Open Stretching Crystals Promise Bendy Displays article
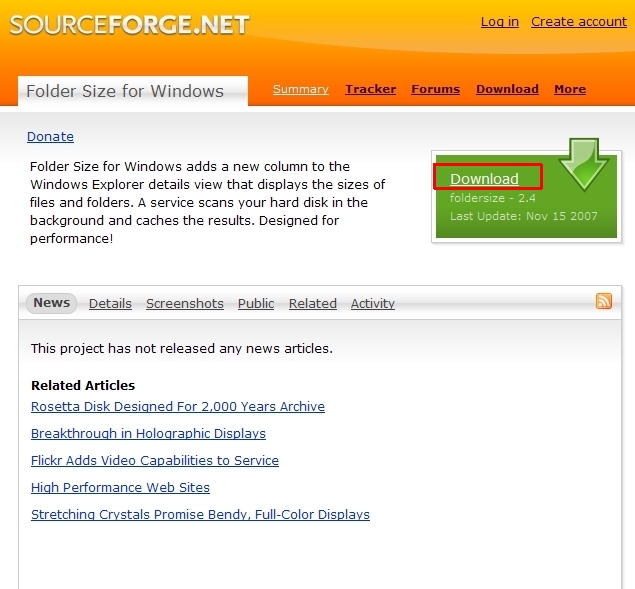This screenshot has width=635, height=589. [200, 514]
